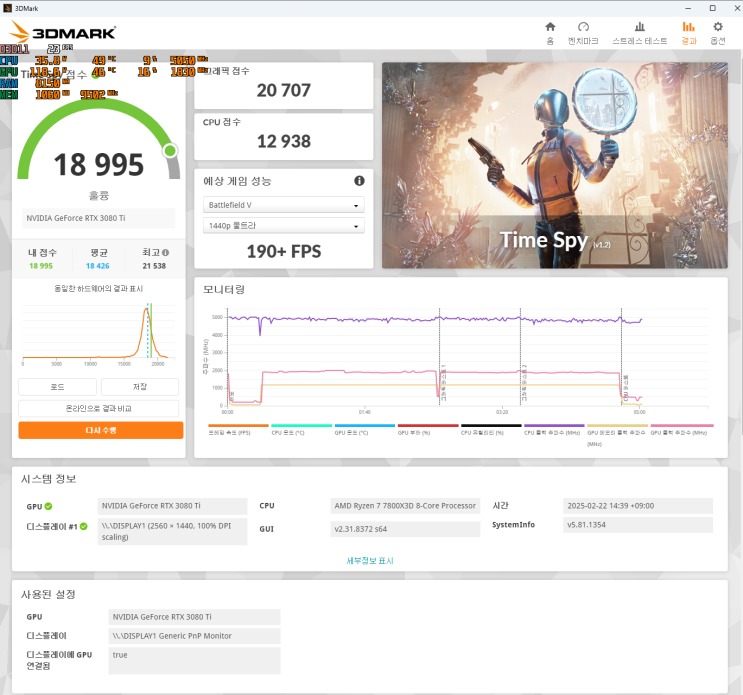The image size is (743, 695).
Task: Click the green checkmark beside GPU
Action: tap(48, 506)
